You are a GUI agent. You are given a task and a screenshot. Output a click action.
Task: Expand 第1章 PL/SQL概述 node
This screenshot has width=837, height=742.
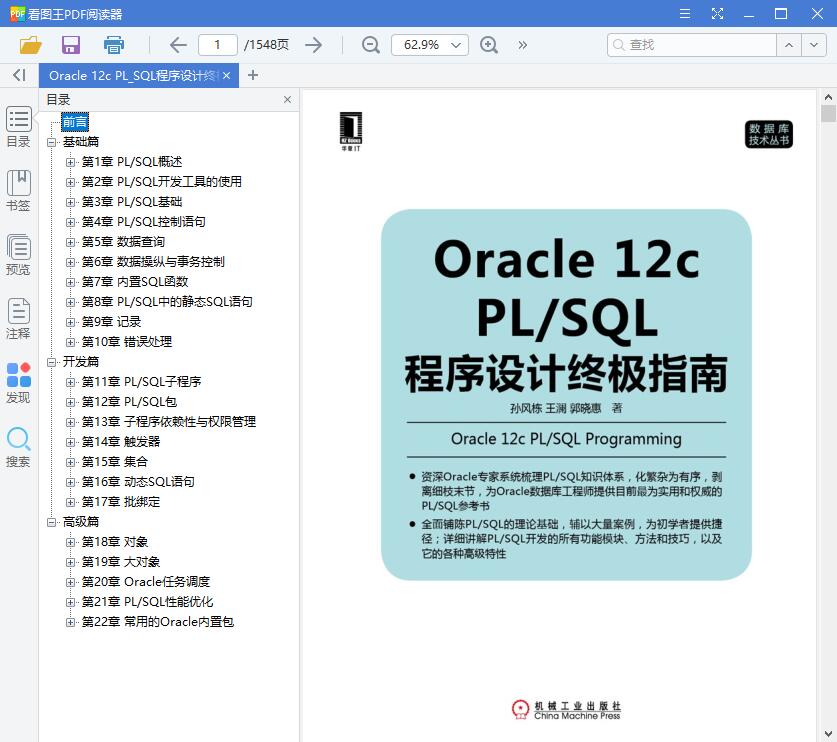(x=70, y=162)
